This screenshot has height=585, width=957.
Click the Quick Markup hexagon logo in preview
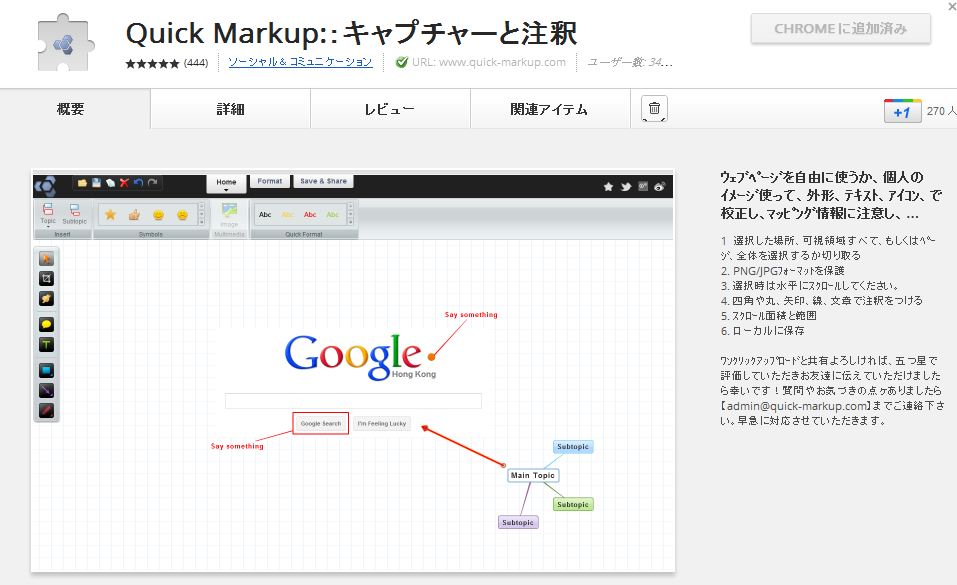pos(45,186)
